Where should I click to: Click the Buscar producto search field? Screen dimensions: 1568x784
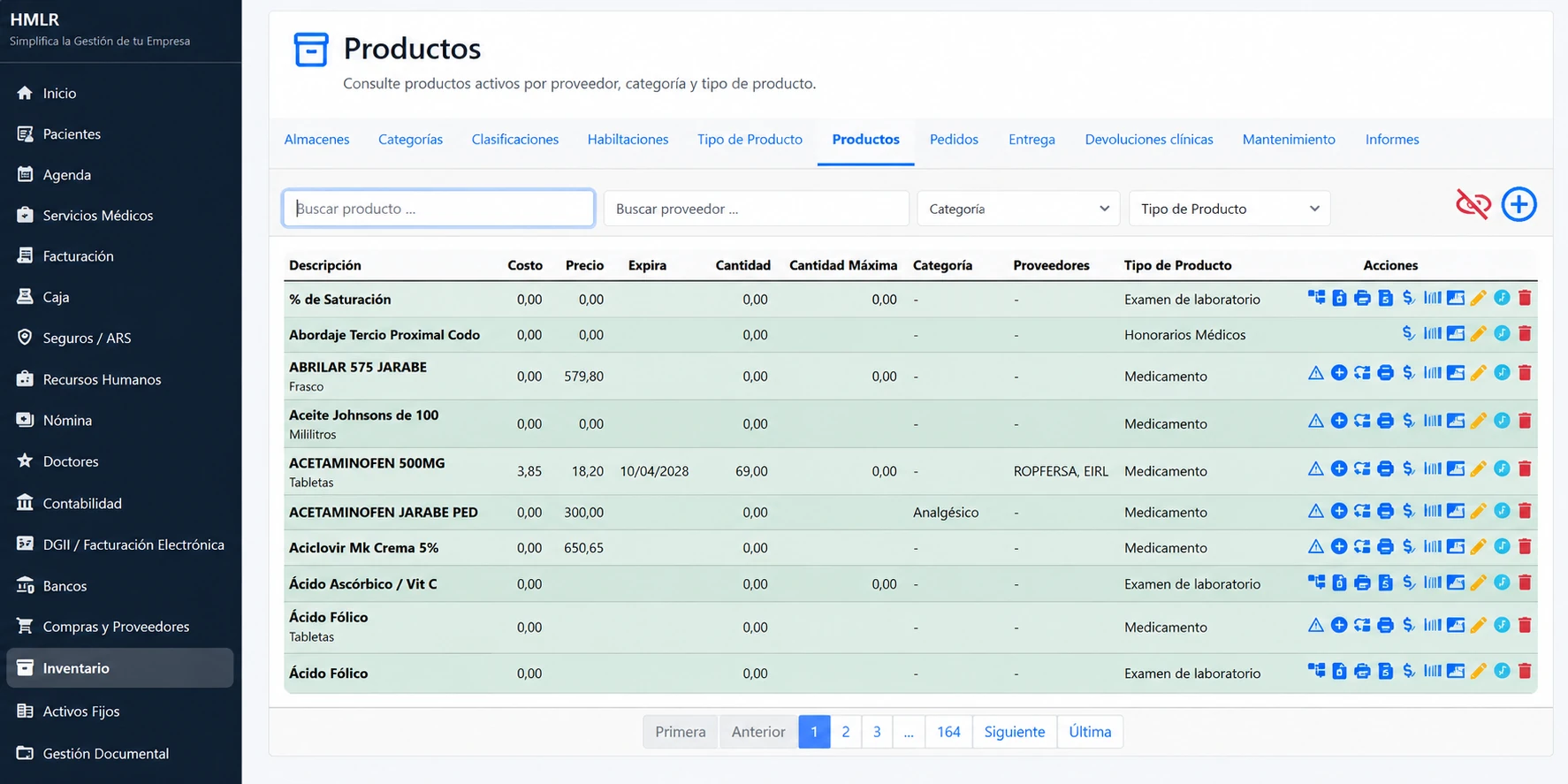point(438,209)
